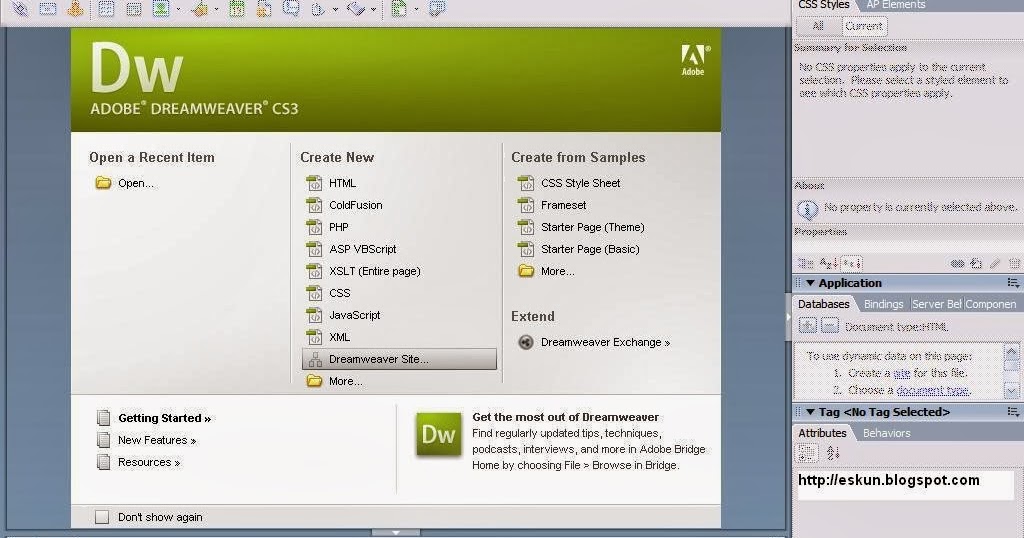Open the Tag panel options menu

(1013, 412)
